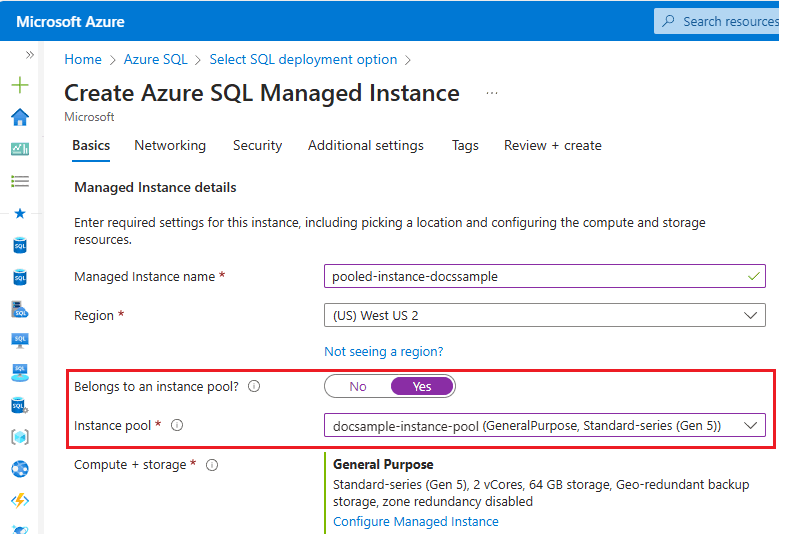This screenshot has width=788, height=534.
Task: Click the info icon next to Instance pool
Action: pos(177,426)
